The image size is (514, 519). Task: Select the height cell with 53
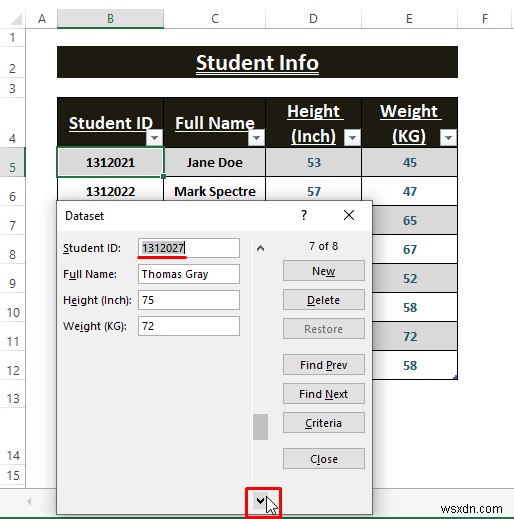point(313,162)
